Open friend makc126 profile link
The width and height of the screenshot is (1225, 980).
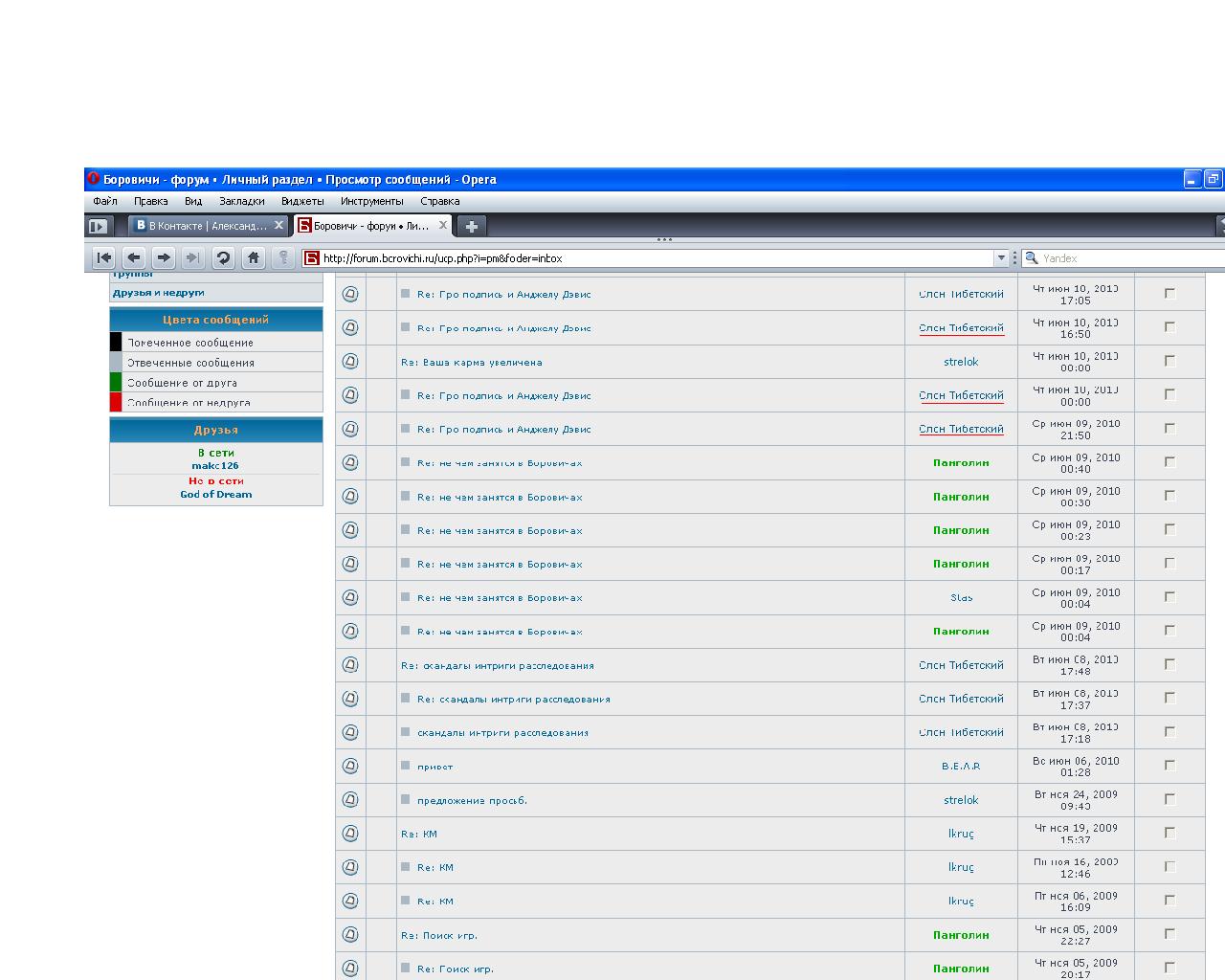click(x=215, y=466)
